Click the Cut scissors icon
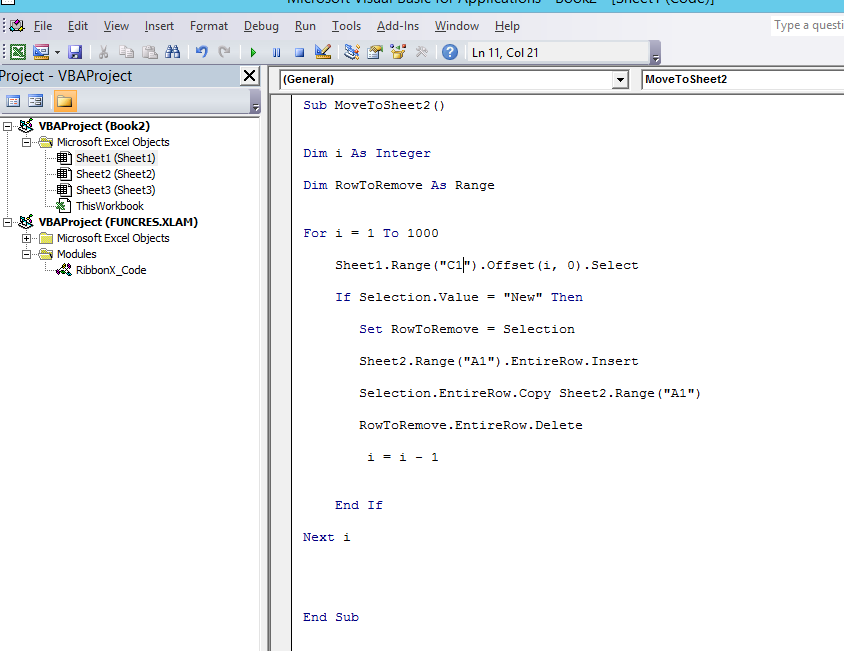 click(103, 52)
